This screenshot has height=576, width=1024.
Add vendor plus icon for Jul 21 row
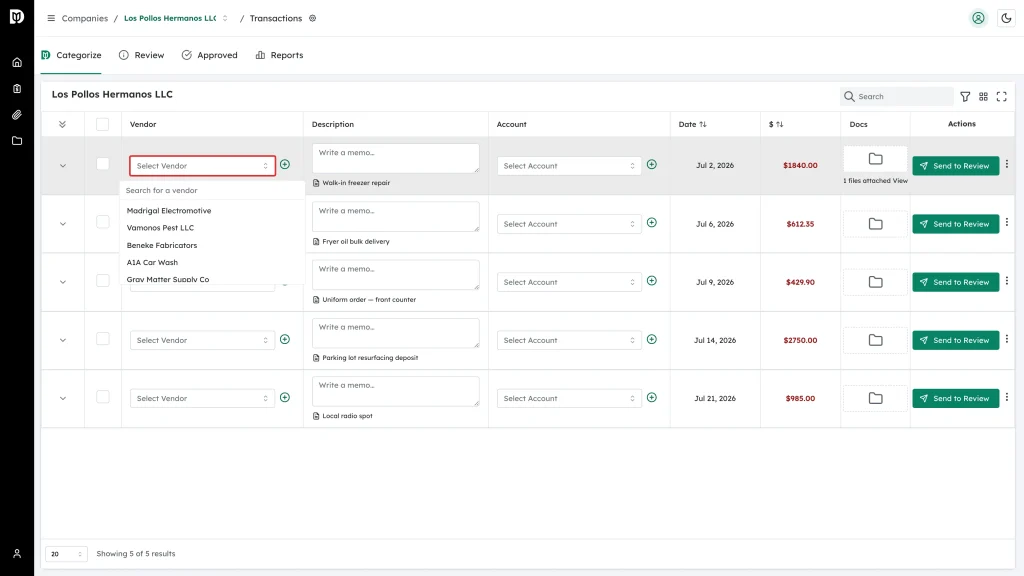coord(285,398)
